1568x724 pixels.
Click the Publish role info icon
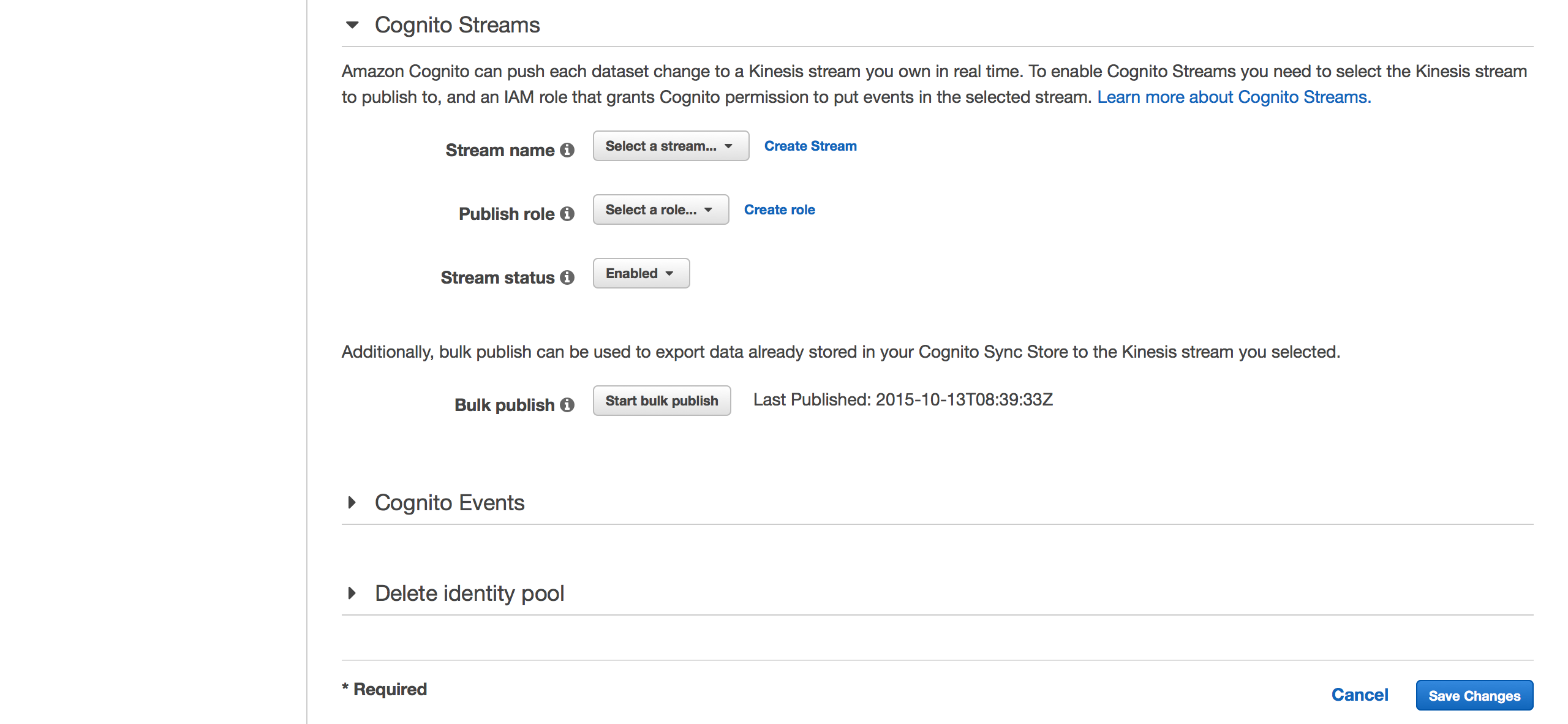click(567, 214)
